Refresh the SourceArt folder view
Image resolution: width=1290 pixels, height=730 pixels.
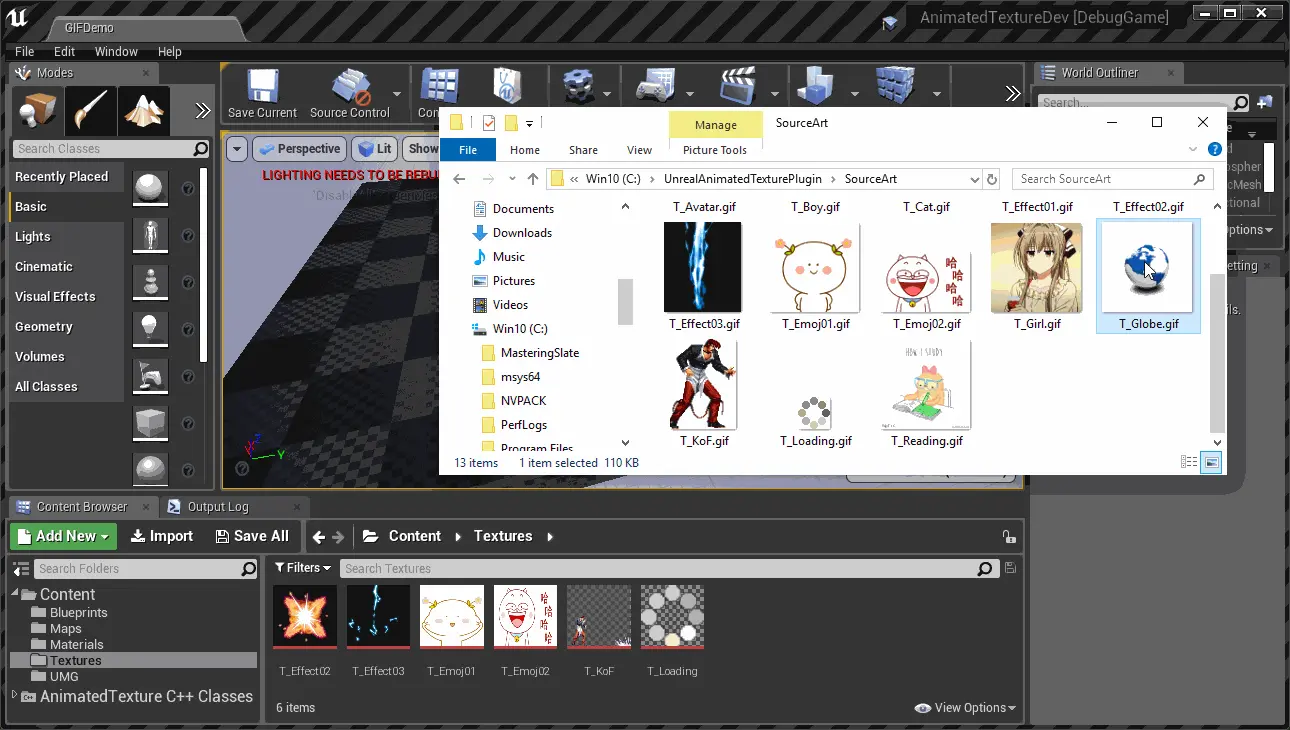click(x=992, y=179)
